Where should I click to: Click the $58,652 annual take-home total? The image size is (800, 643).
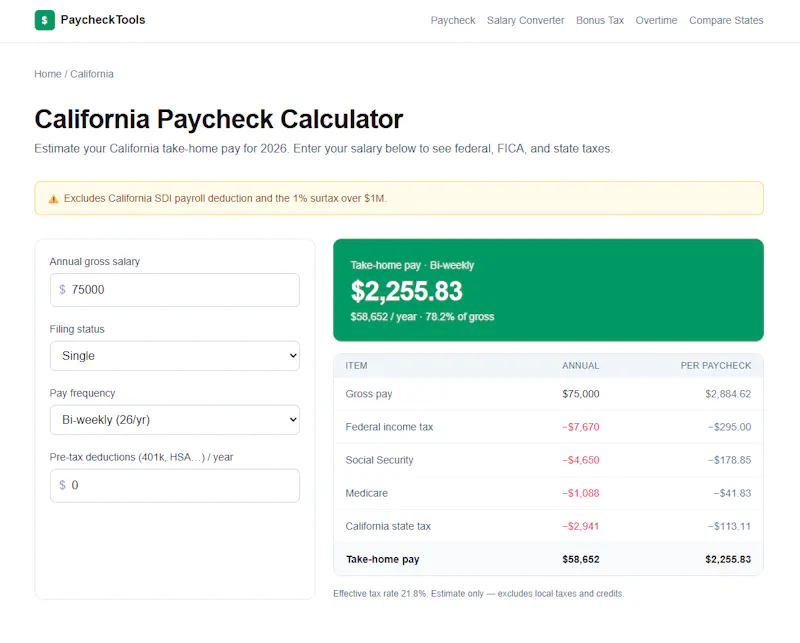click(581, 559)
